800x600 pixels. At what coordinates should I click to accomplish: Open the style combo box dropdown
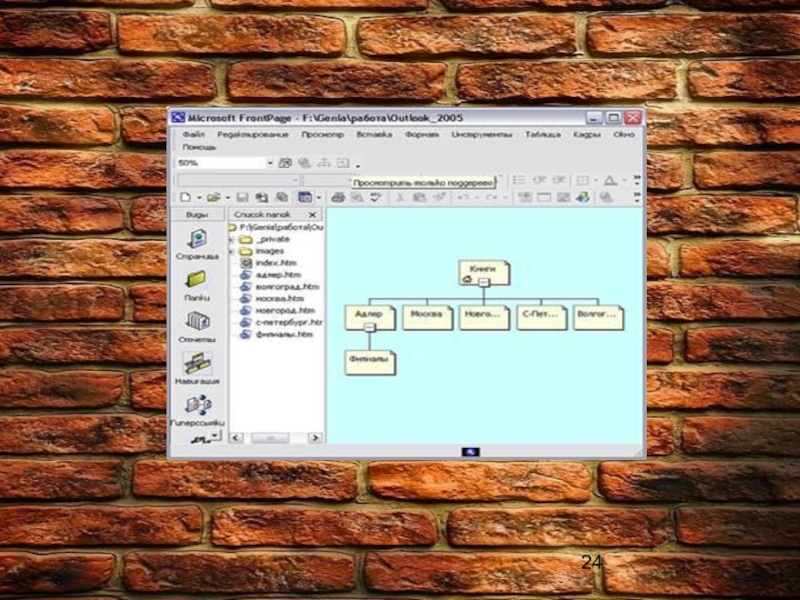(x=295, y=180)
